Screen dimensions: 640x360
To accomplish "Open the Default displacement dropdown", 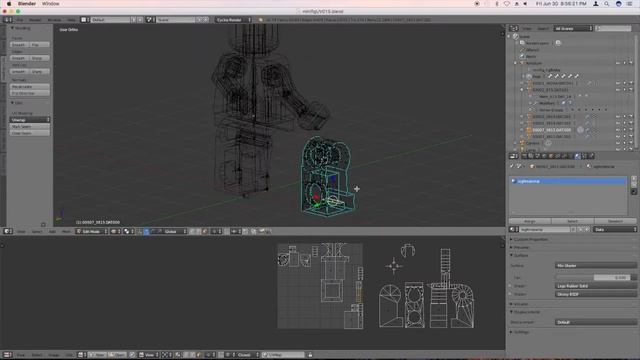I will click(x=596, y=322).
